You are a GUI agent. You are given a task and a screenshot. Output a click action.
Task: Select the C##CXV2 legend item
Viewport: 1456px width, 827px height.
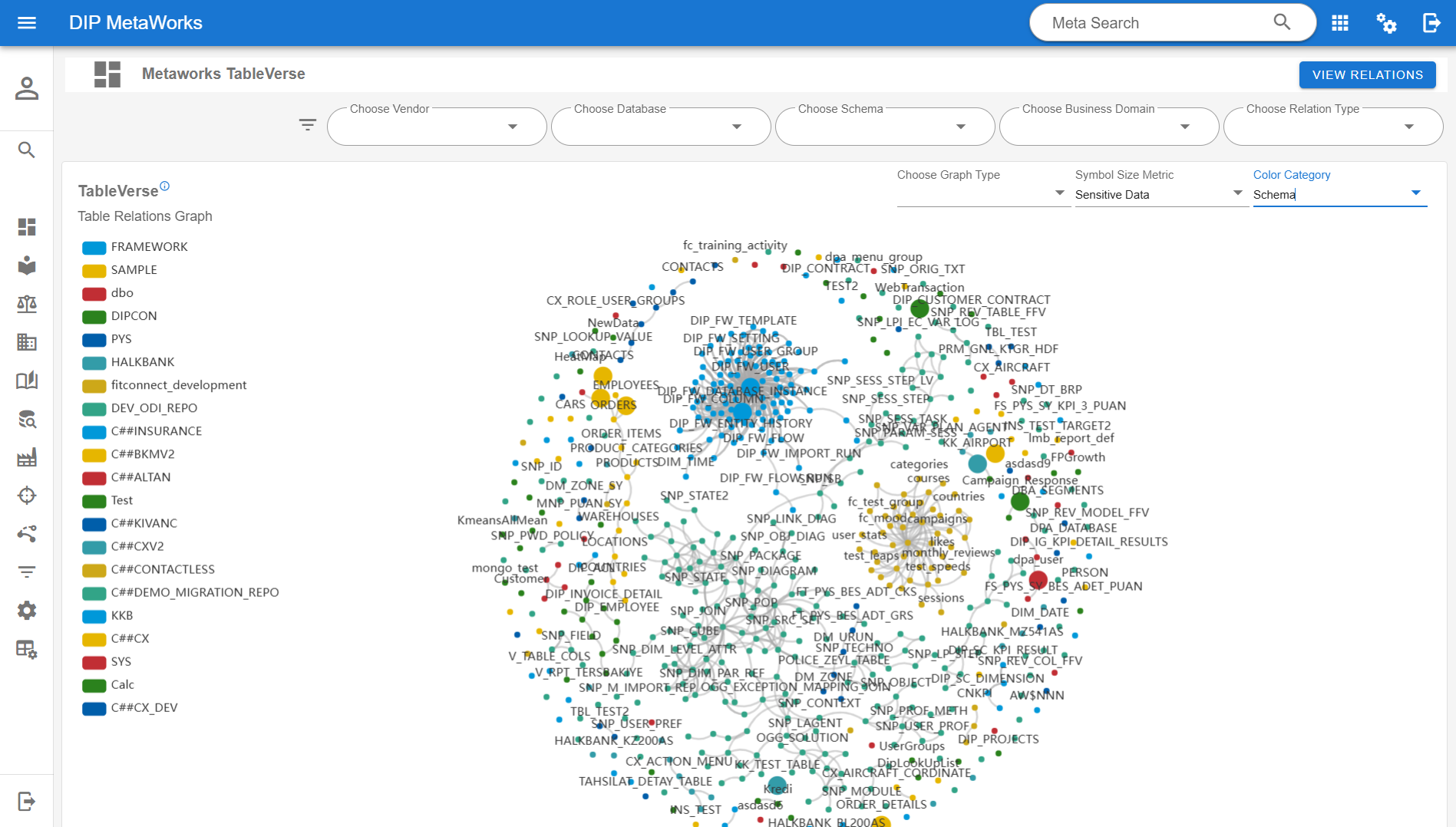pos(123,546)
